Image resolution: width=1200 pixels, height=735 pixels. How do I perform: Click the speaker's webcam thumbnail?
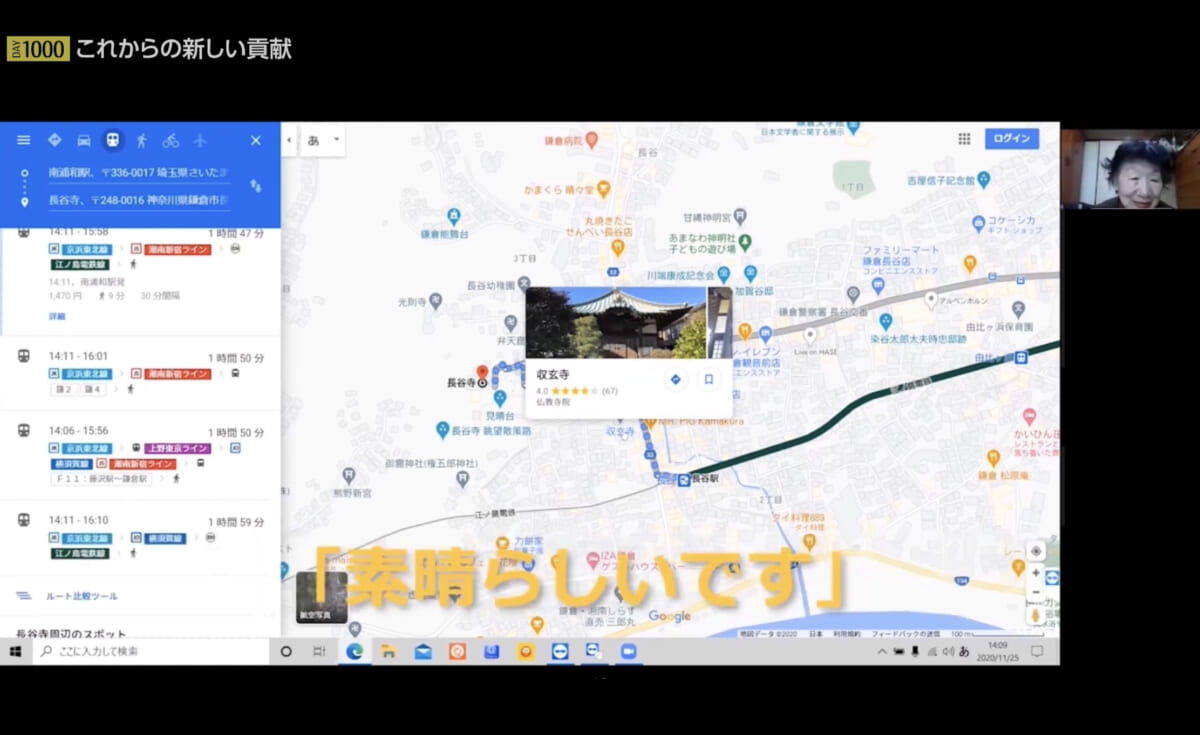1130,169
